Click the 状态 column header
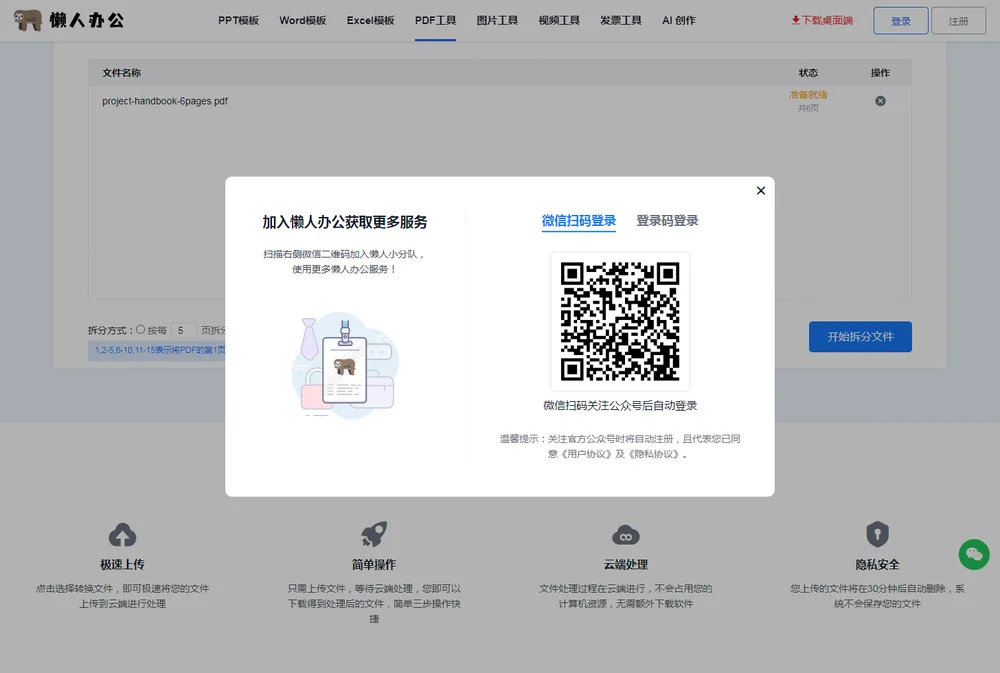 [808, 73]
